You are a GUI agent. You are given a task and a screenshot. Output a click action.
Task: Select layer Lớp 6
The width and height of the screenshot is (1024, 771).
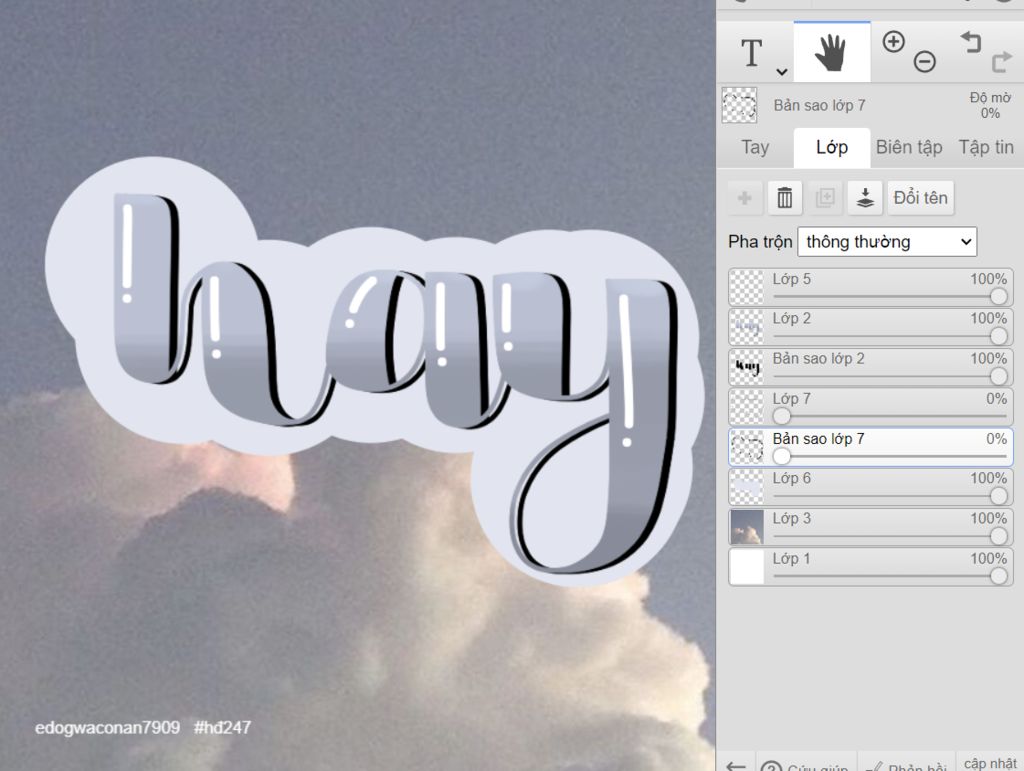coord(871,487)
